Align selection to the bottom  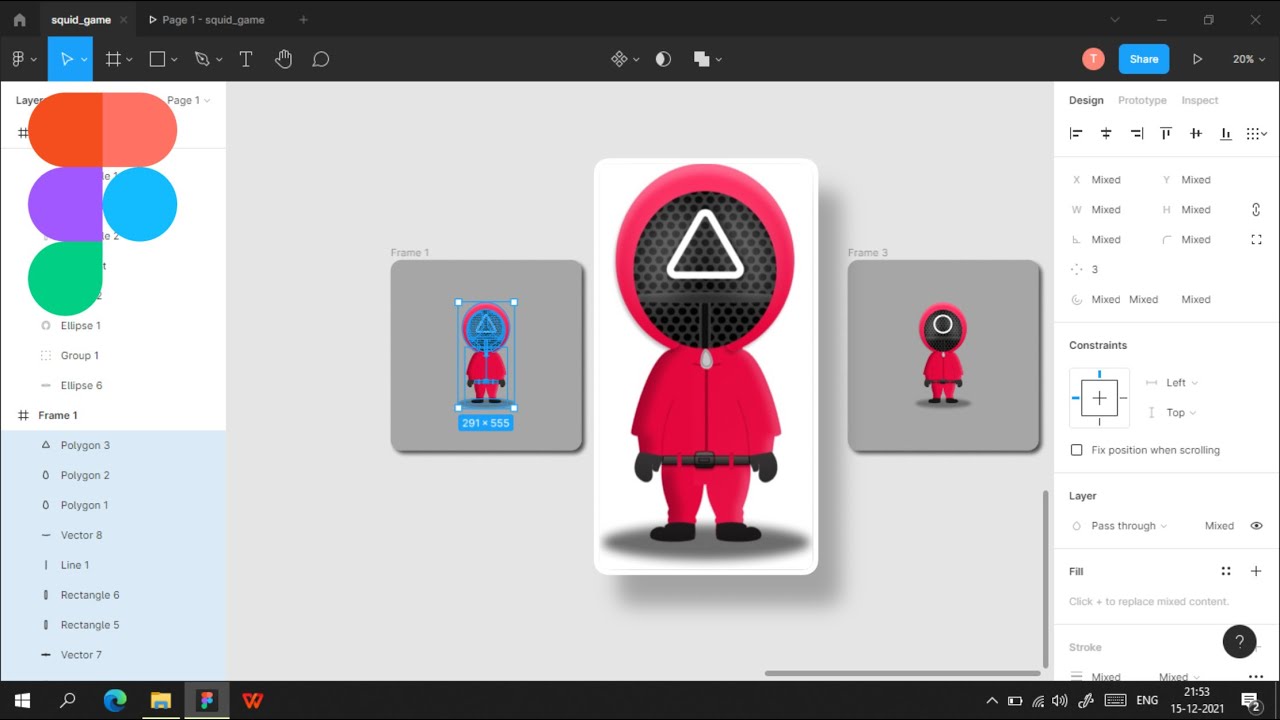pos(1226,133)
